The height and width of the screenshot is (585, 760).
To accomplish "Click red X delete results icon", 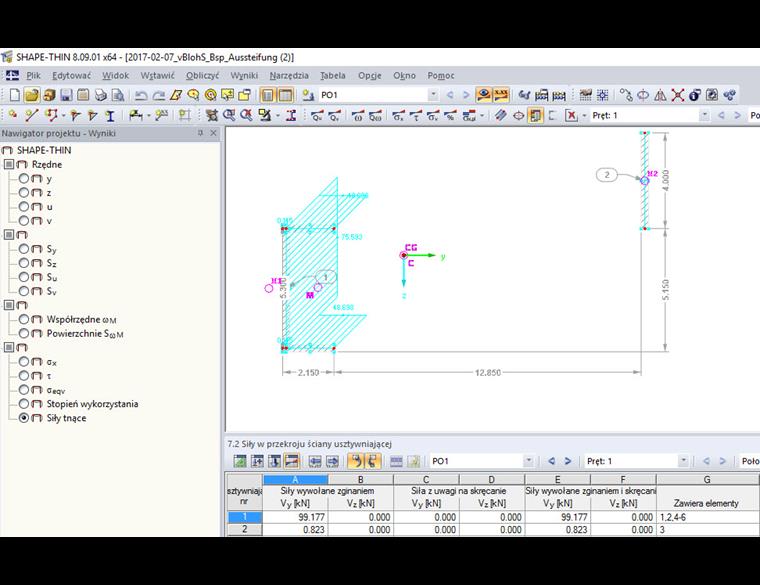I will [x=571, y=115].
